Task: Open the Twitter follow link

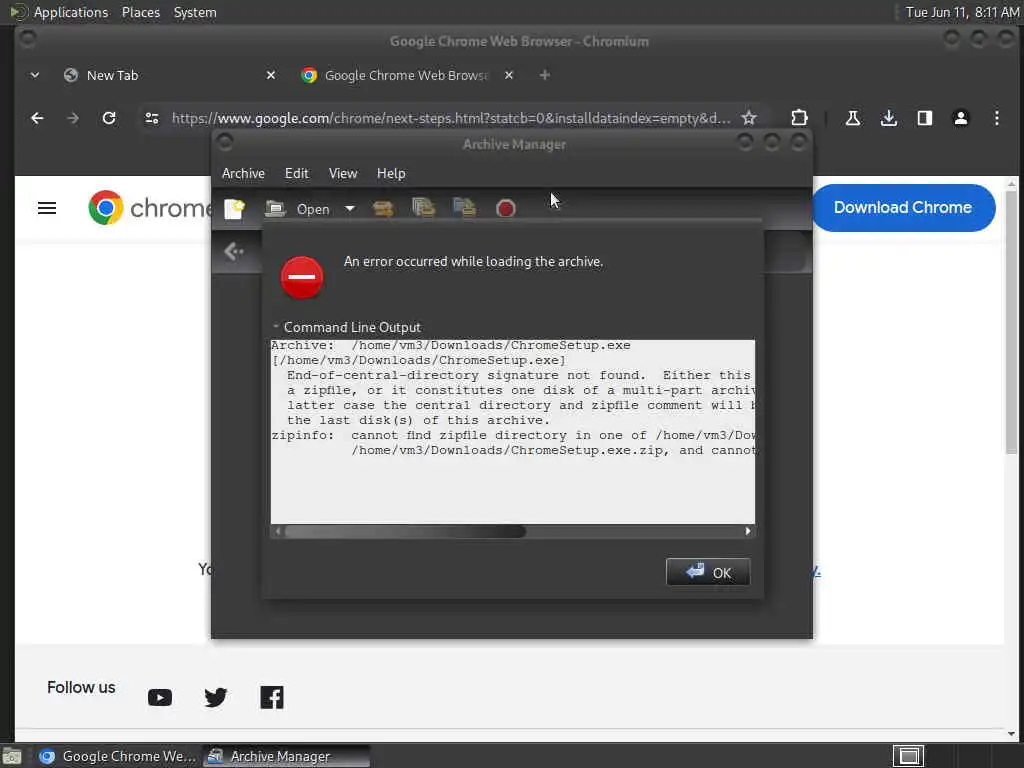Action: tap(216, 697)
